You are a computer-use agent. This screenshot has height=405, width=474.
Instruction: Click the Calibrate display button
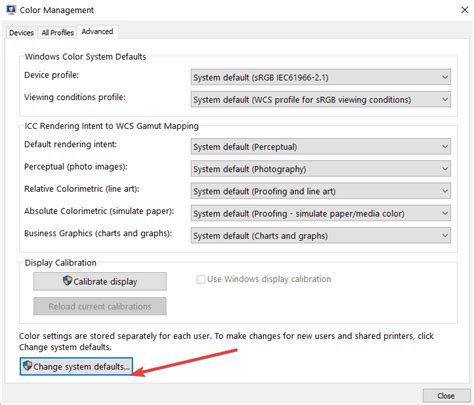pyautogui.click(x=100, y=281)
